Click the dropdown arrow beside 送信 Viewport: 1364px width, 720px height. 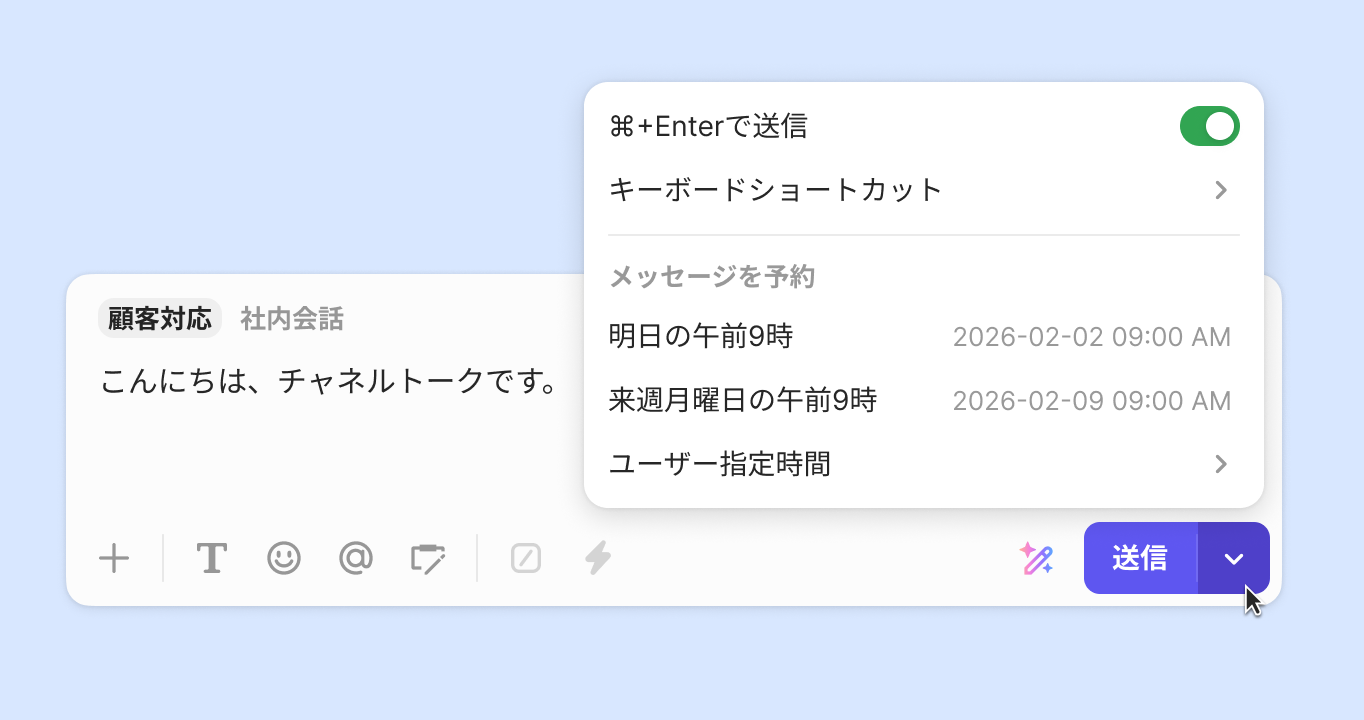point(1234,558)
